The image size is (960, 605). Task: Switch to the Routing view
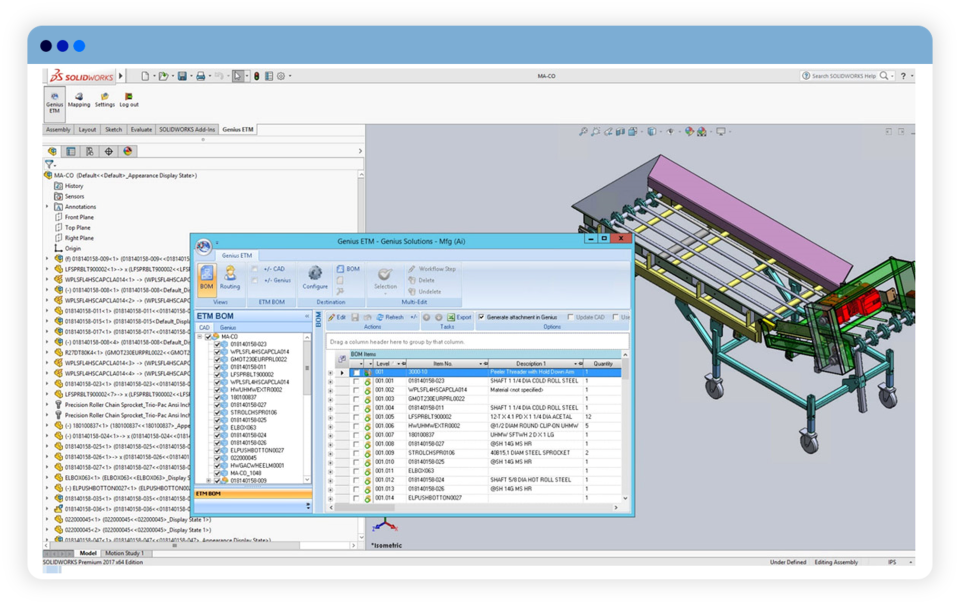pos(230,277)
